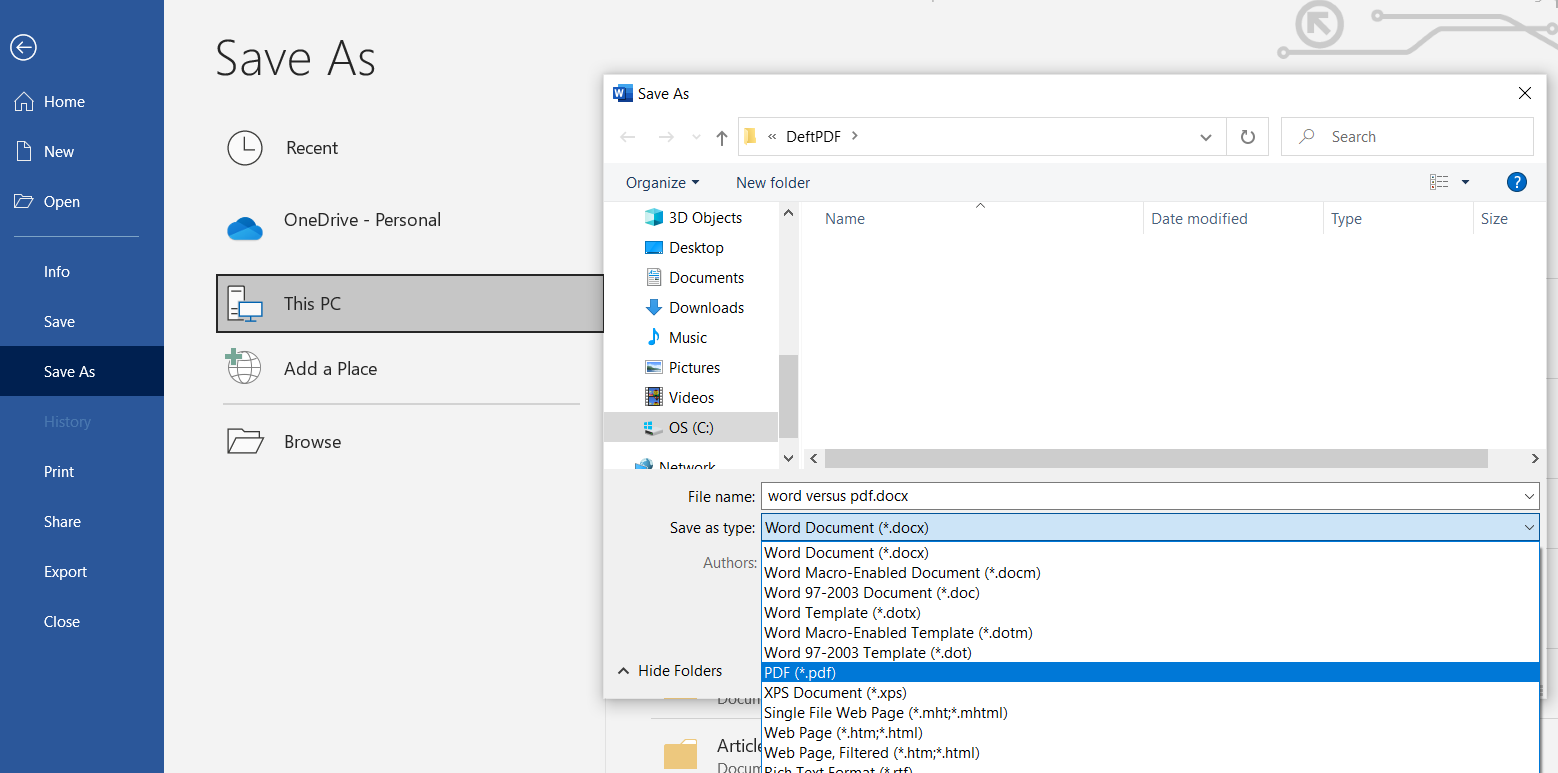The height and width of the screenshot is (773, 1558).
Task: Choose Word Macro-Enabled Document (*.docm)
Action: (1150, 573)
